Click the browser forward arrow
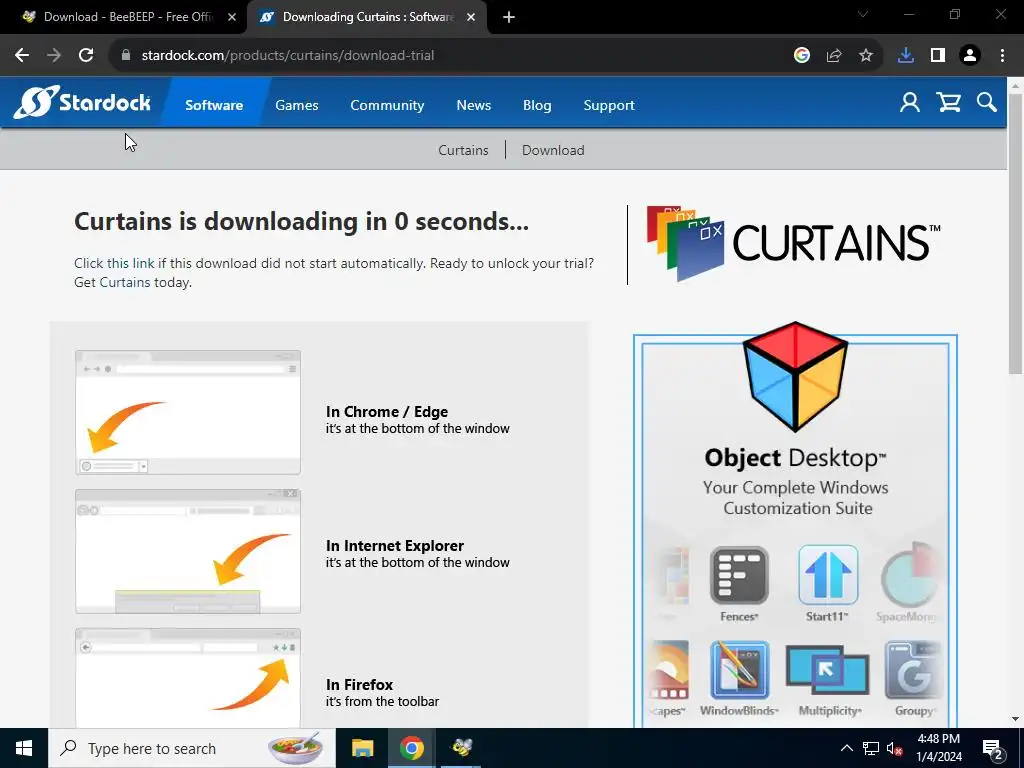This screenshot has height=768, width=1024. 54,56
